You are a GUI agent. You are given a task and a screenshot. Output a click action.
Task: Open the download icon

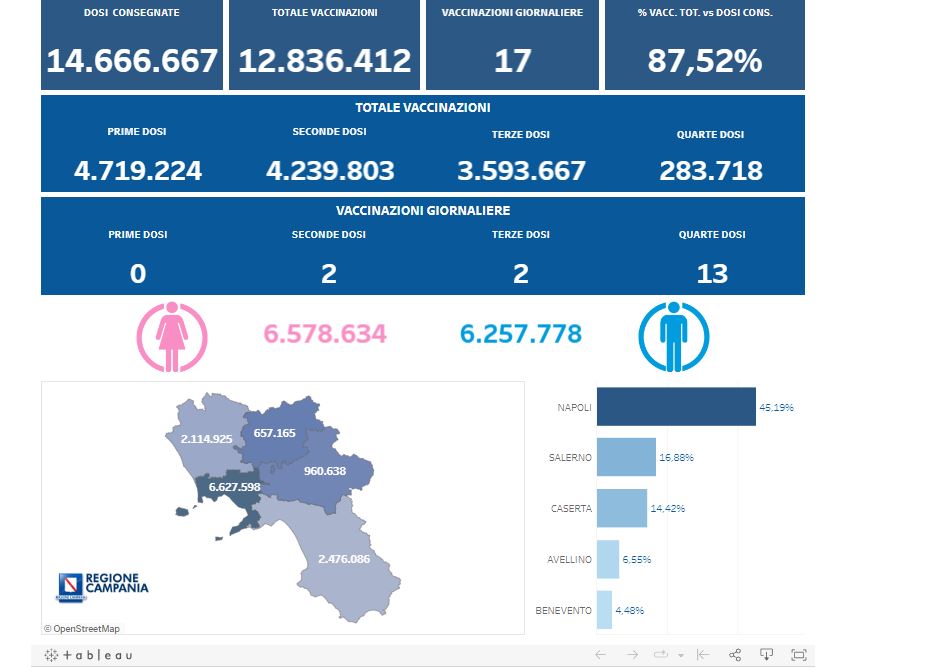coord(767,654)
